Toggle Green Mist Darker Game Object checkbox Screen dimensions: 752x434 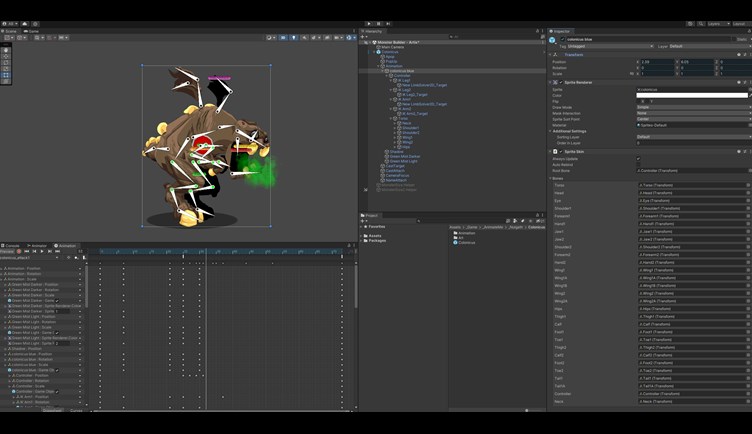tap(57, 301)
